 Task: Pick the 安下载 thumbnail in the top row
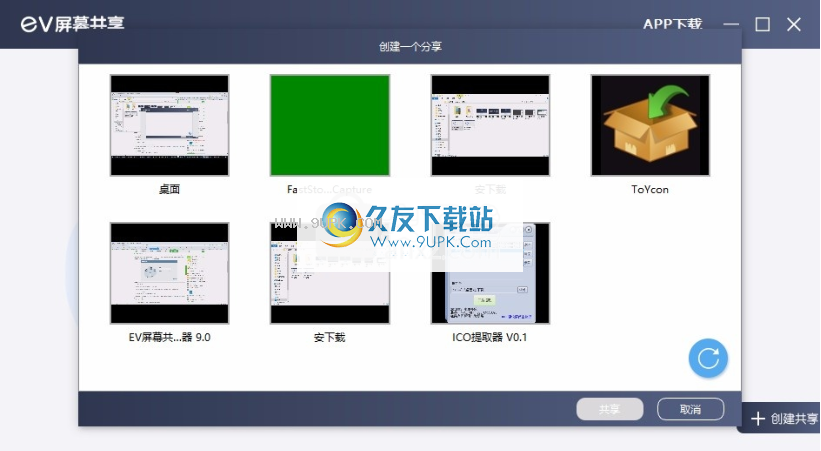pos(490,125)
